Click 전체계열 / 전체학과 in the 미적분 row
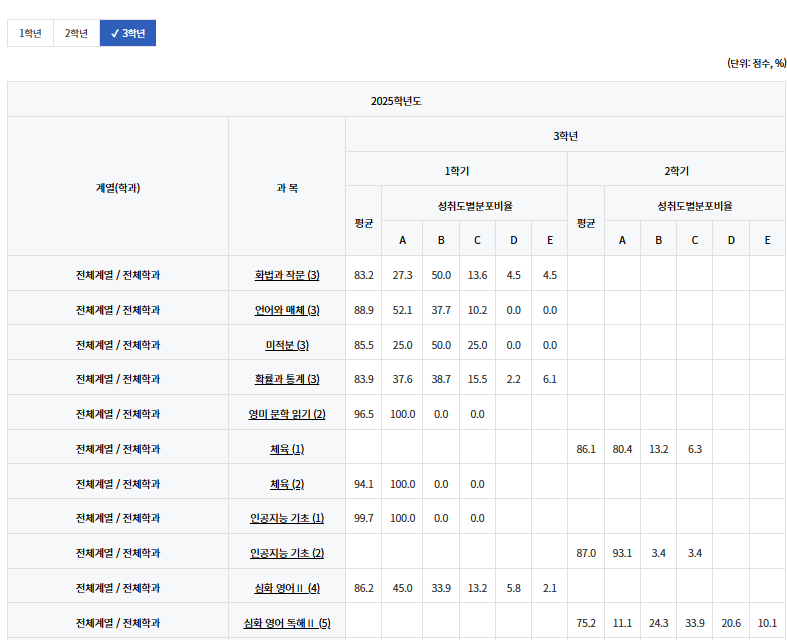The height and width of the screenshot is (640, 787). pos(118,345)
